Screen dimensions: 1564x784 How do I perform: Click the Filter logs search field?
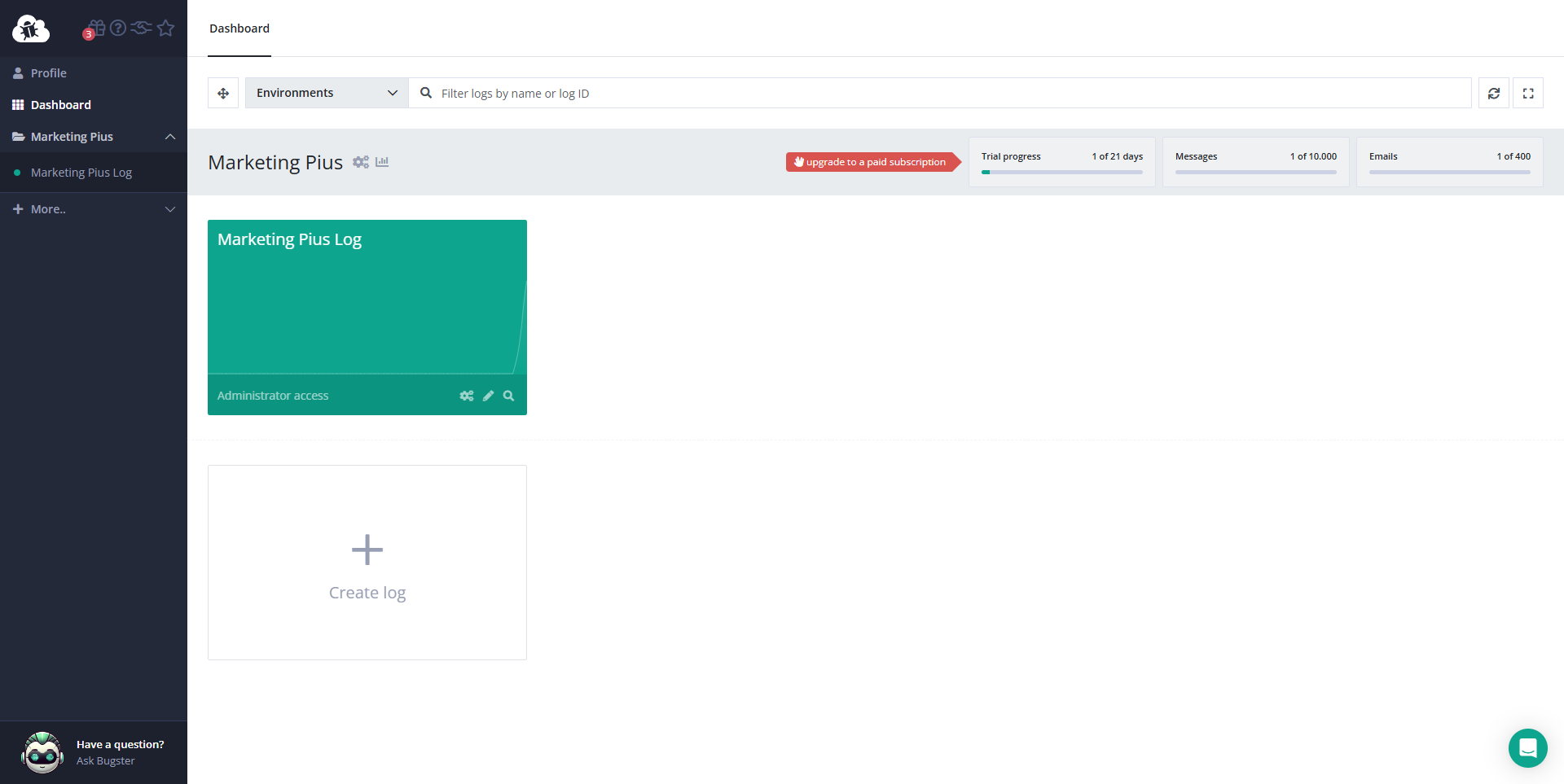click(945, 94)
